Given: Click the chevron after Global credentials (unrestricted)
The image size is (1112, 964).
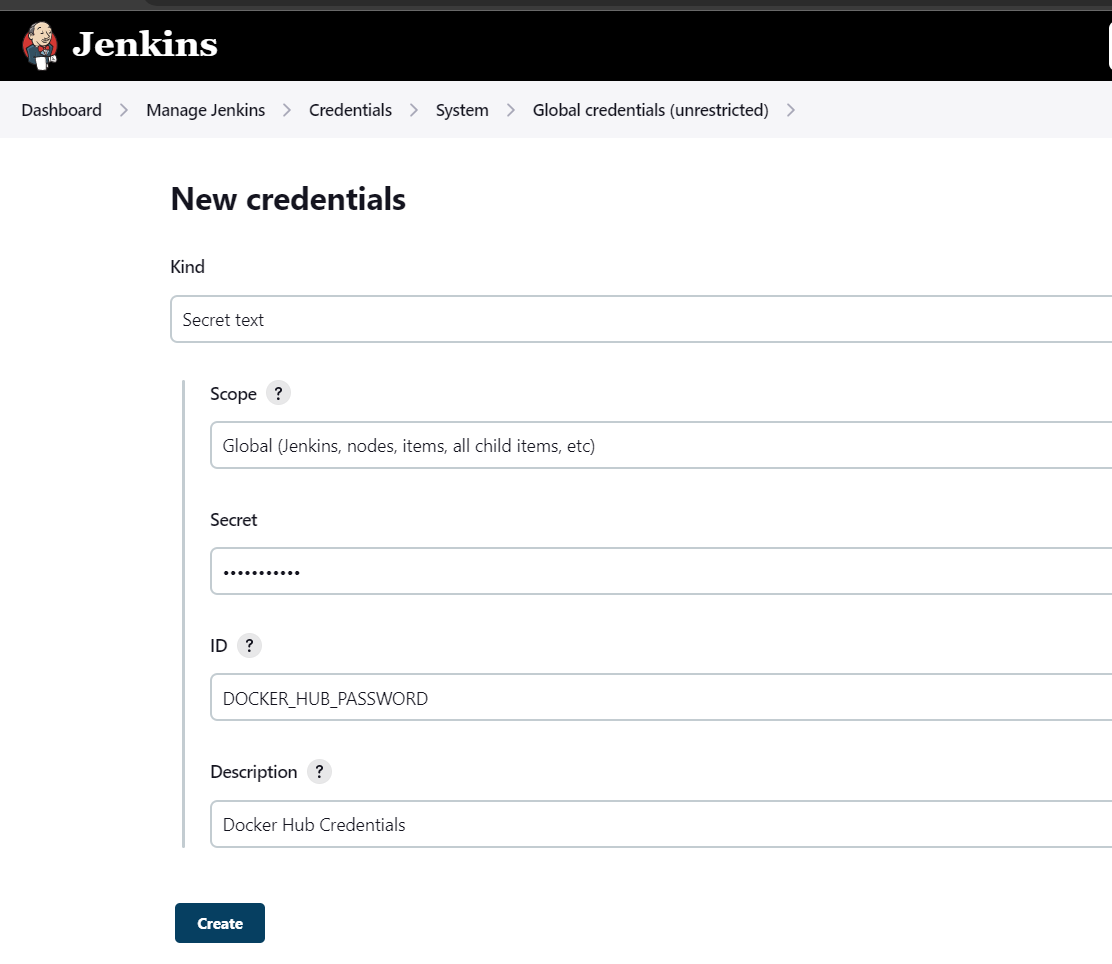Looking at the screenshot, I should coord(790,110).
